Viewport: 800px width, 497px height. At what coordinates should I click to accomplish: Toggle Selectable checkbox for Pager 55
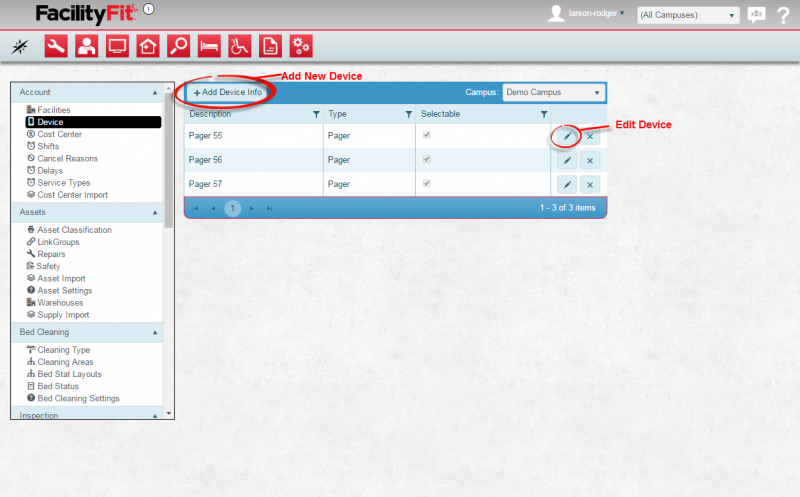coord(427,135)
